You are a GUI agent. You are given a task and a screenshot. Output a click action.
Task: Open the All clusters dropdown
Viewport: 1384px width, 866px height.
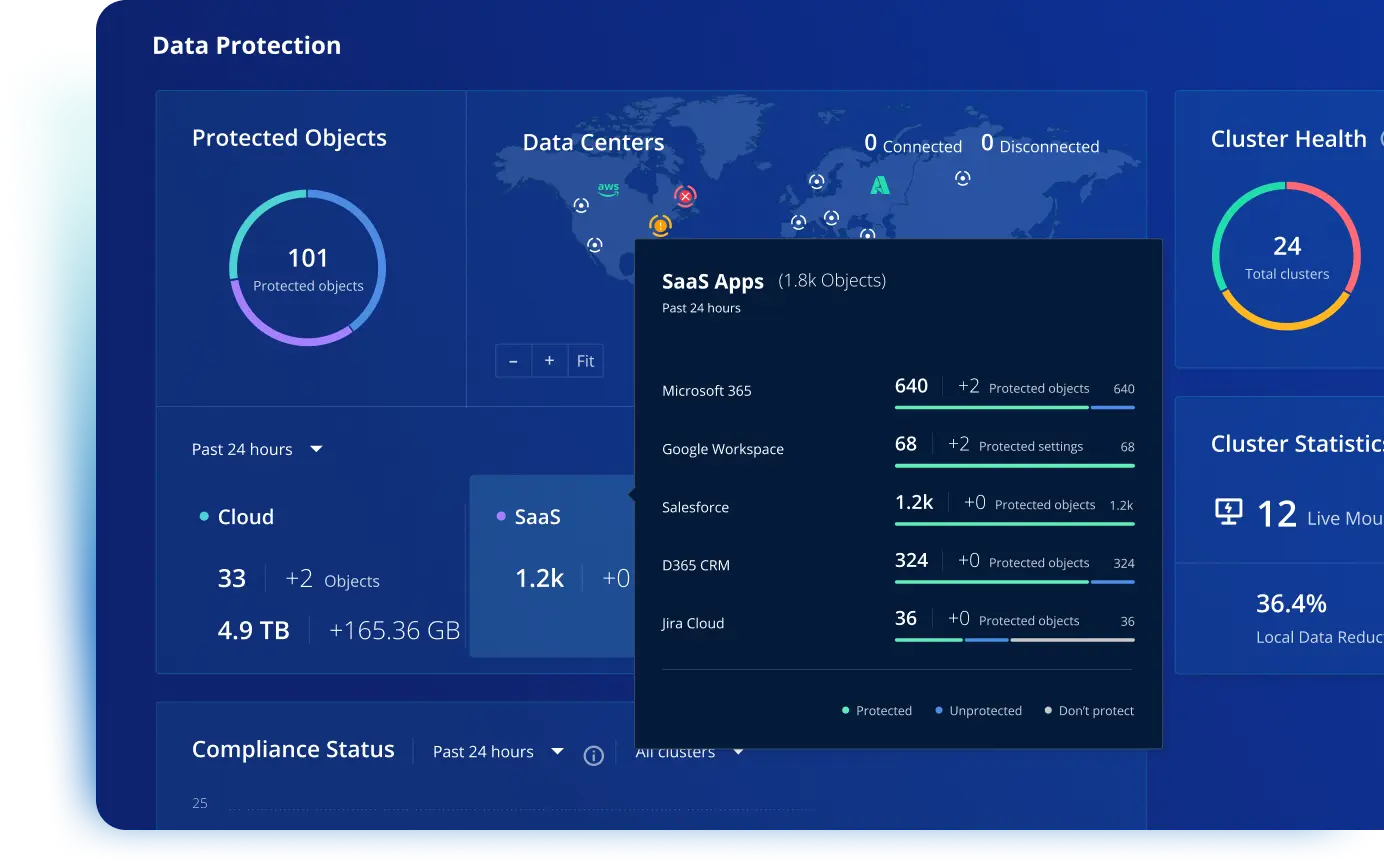pyautogui.click(x=690, y=752)
